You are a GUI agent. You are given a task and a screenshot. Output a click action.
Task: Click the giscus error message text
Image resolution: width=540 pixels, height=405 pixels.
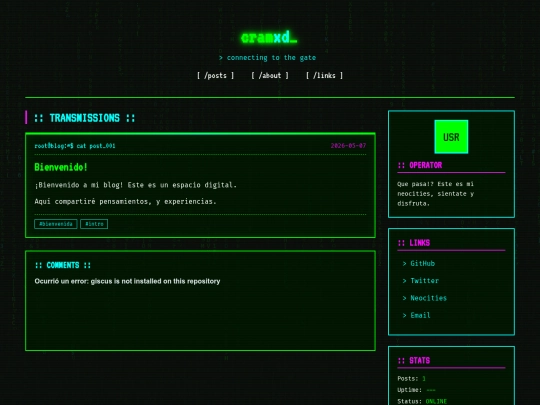[x=127, y=281]
